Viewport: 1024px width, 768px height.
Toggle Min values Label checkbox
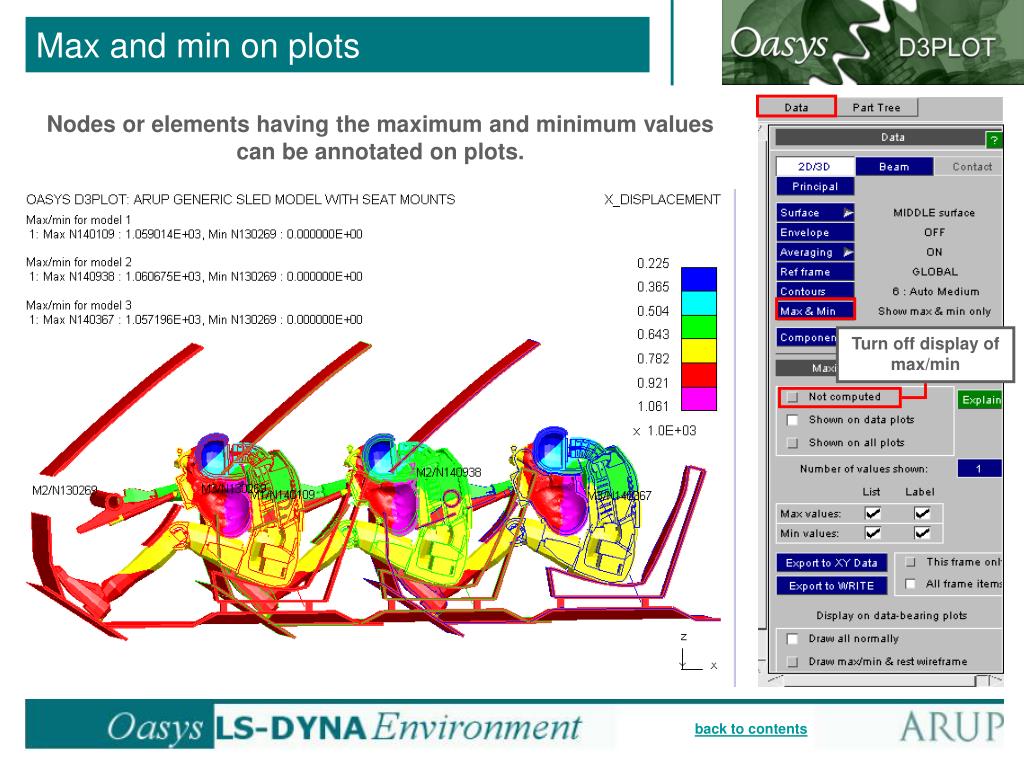click(921, 533)
